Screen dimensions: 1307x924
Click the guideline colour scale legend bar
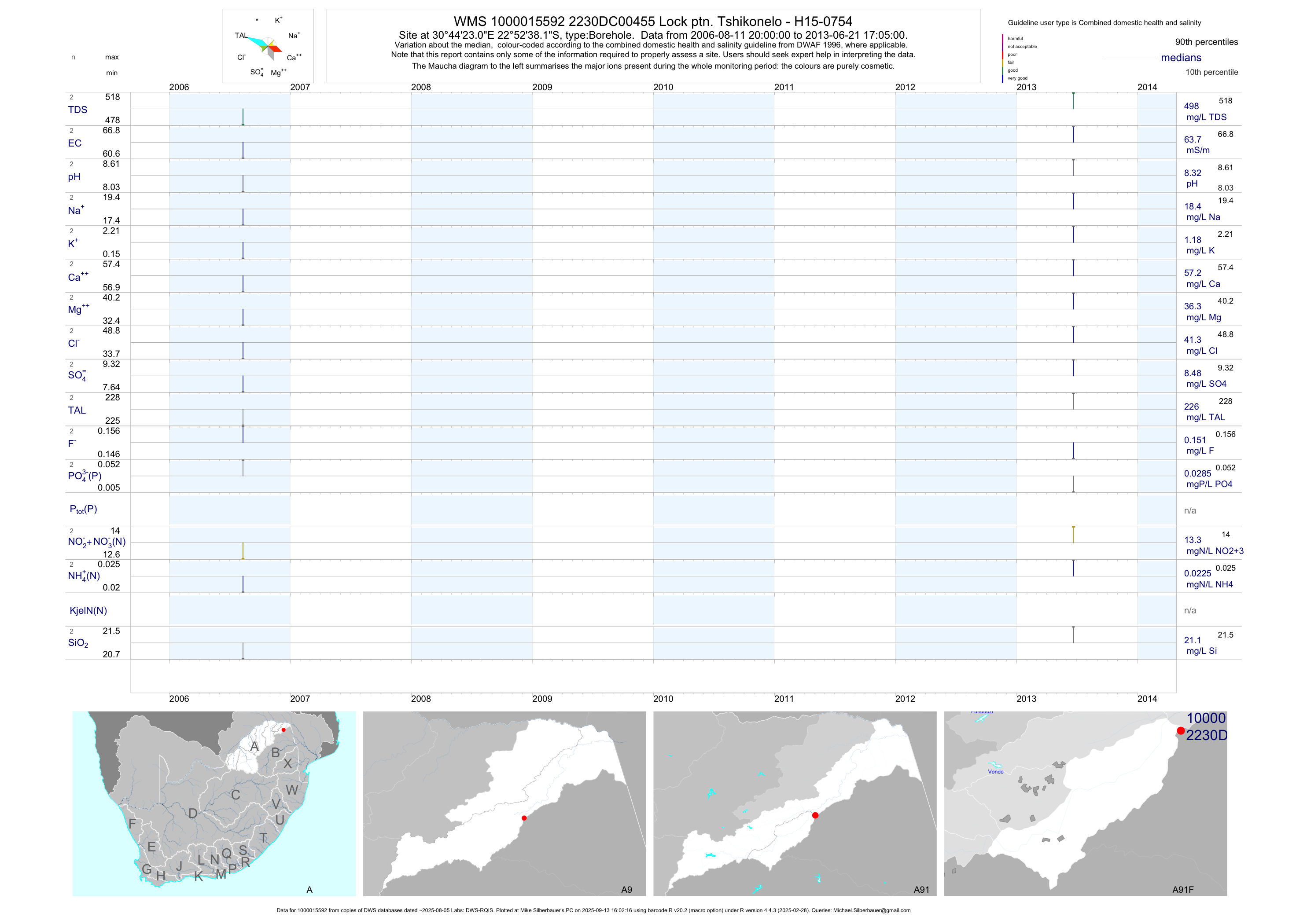coord(1002,58)
